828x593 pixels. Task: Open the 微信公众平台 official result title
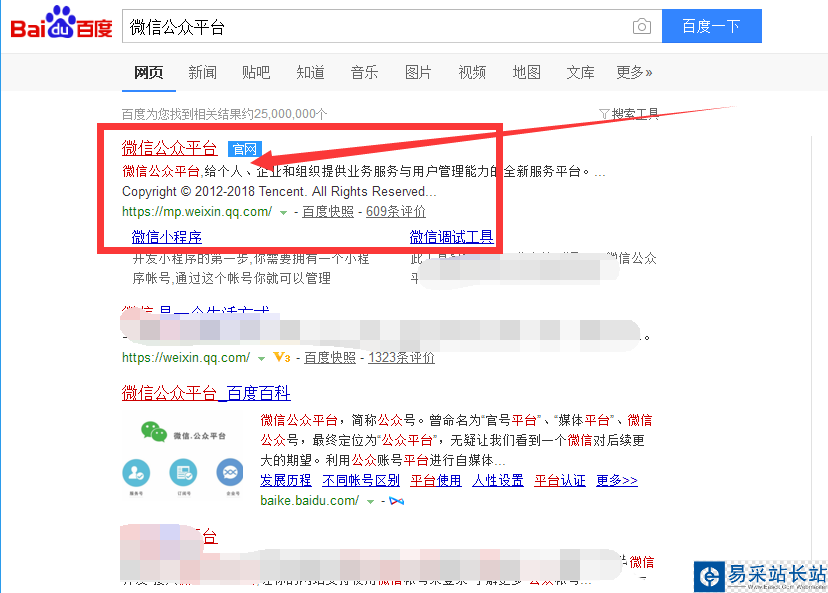pyautogui.click(x=170, y=148)
